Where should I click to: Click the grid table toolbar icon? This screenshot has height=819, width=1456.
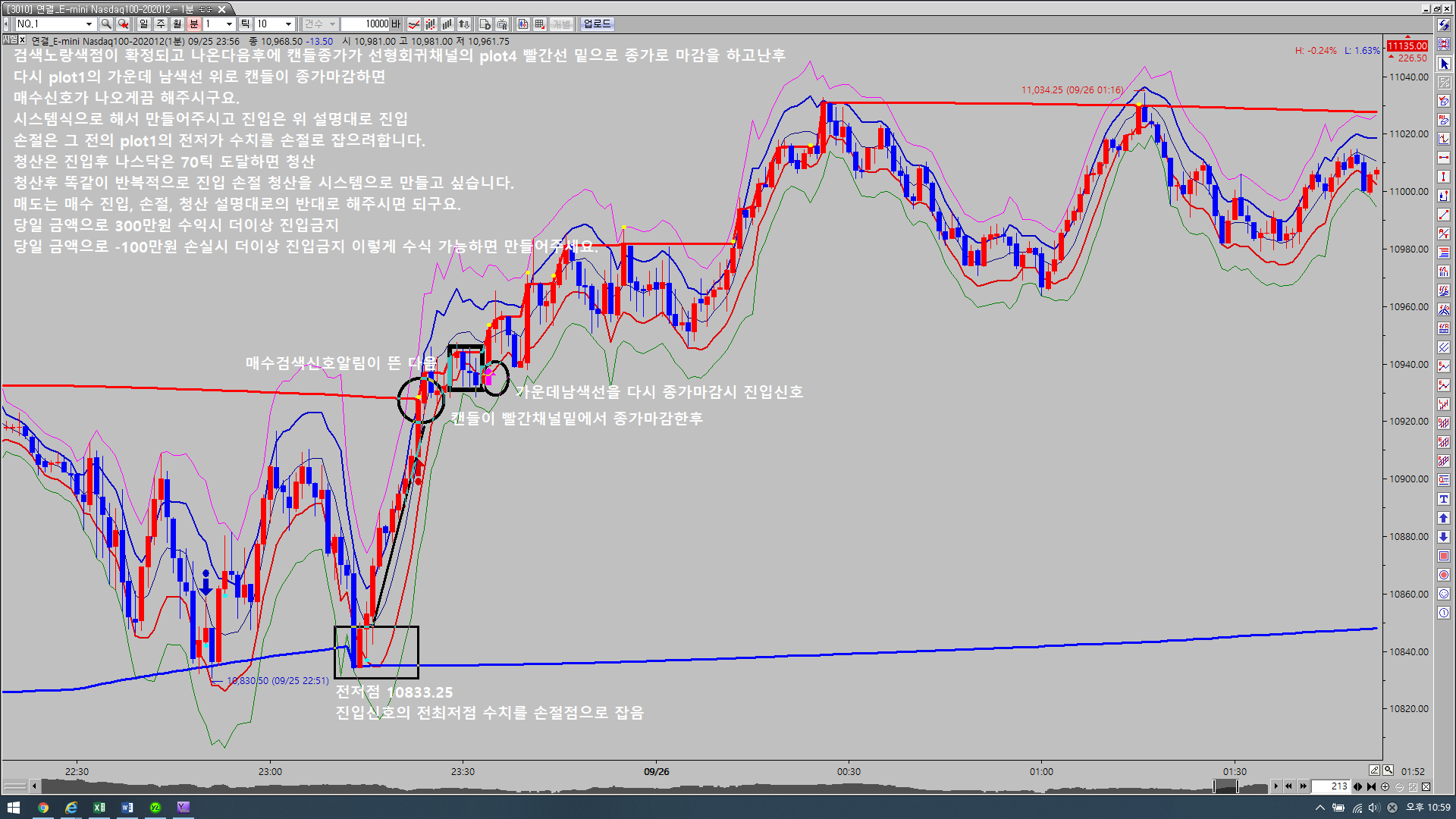pos(540,24)
